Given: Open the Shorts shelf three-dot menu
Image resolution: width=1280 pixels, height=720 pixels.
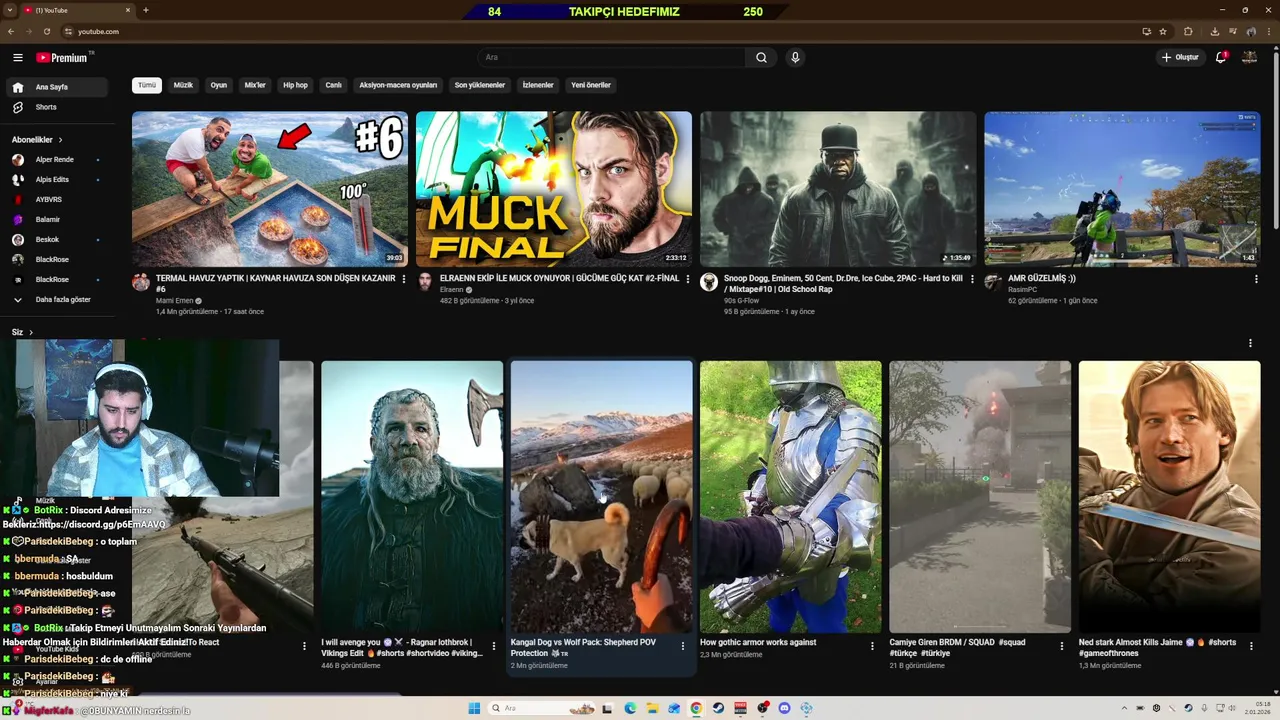Looking at the screenshot, I should (1250, 343).
